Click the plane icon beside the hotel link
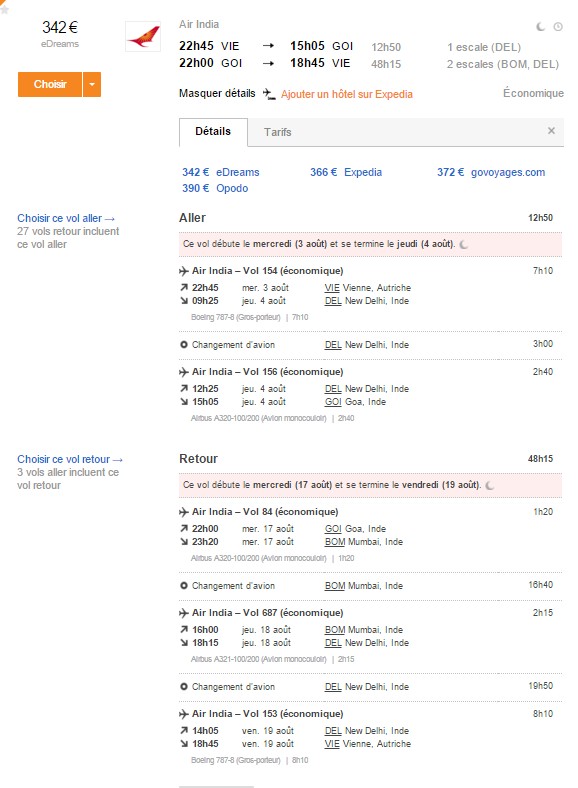This screenshot has width=578, height=788. [x=269, y=94]
